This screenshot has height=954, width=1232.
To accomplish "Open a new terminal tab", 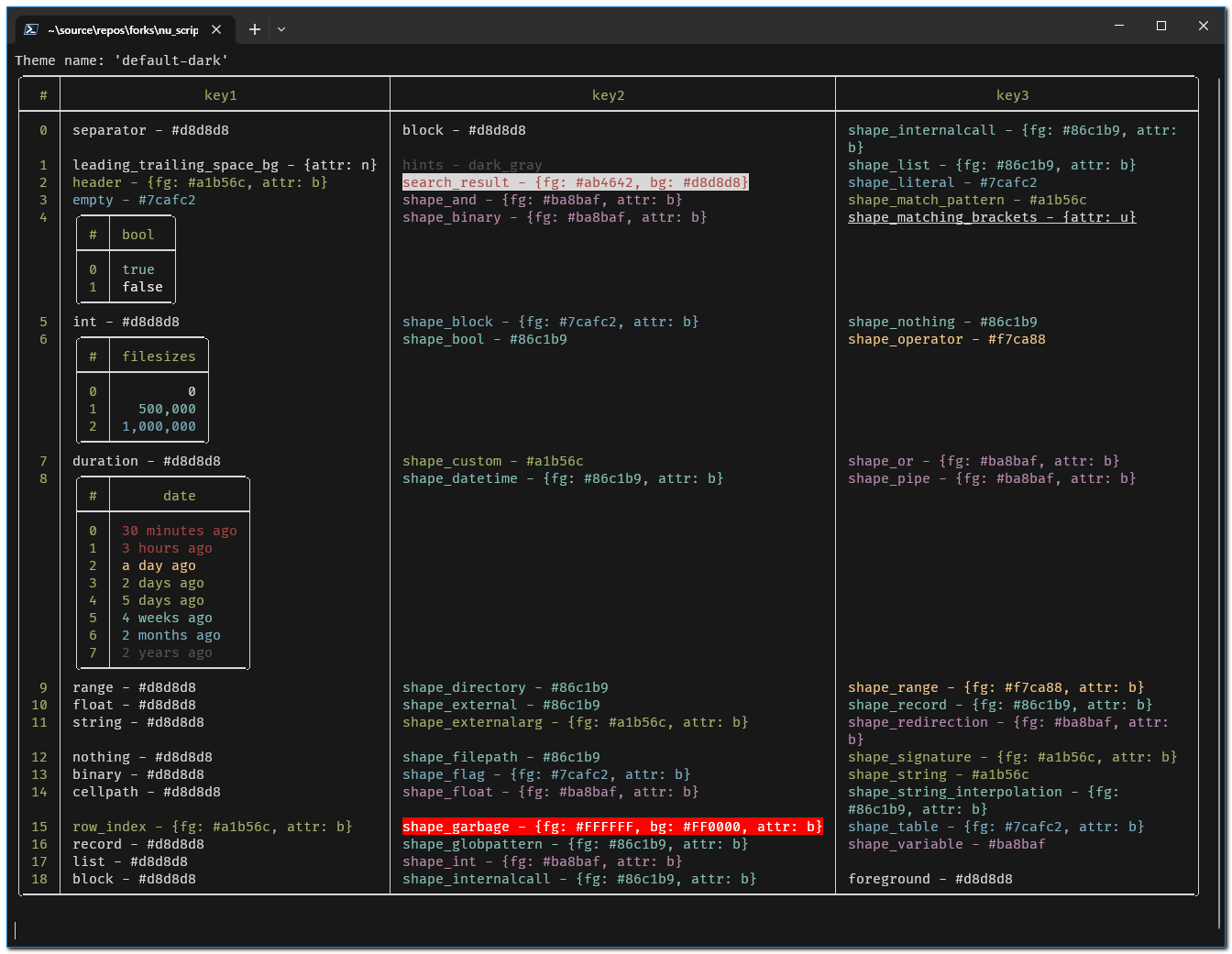I will click(x=255, y=29).
